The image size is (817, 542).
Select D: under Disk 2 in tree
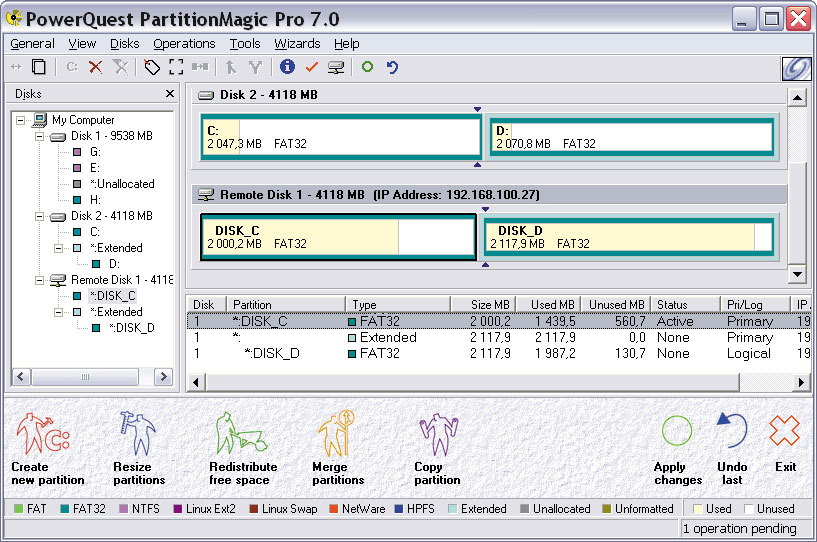(x=114, y=264)
